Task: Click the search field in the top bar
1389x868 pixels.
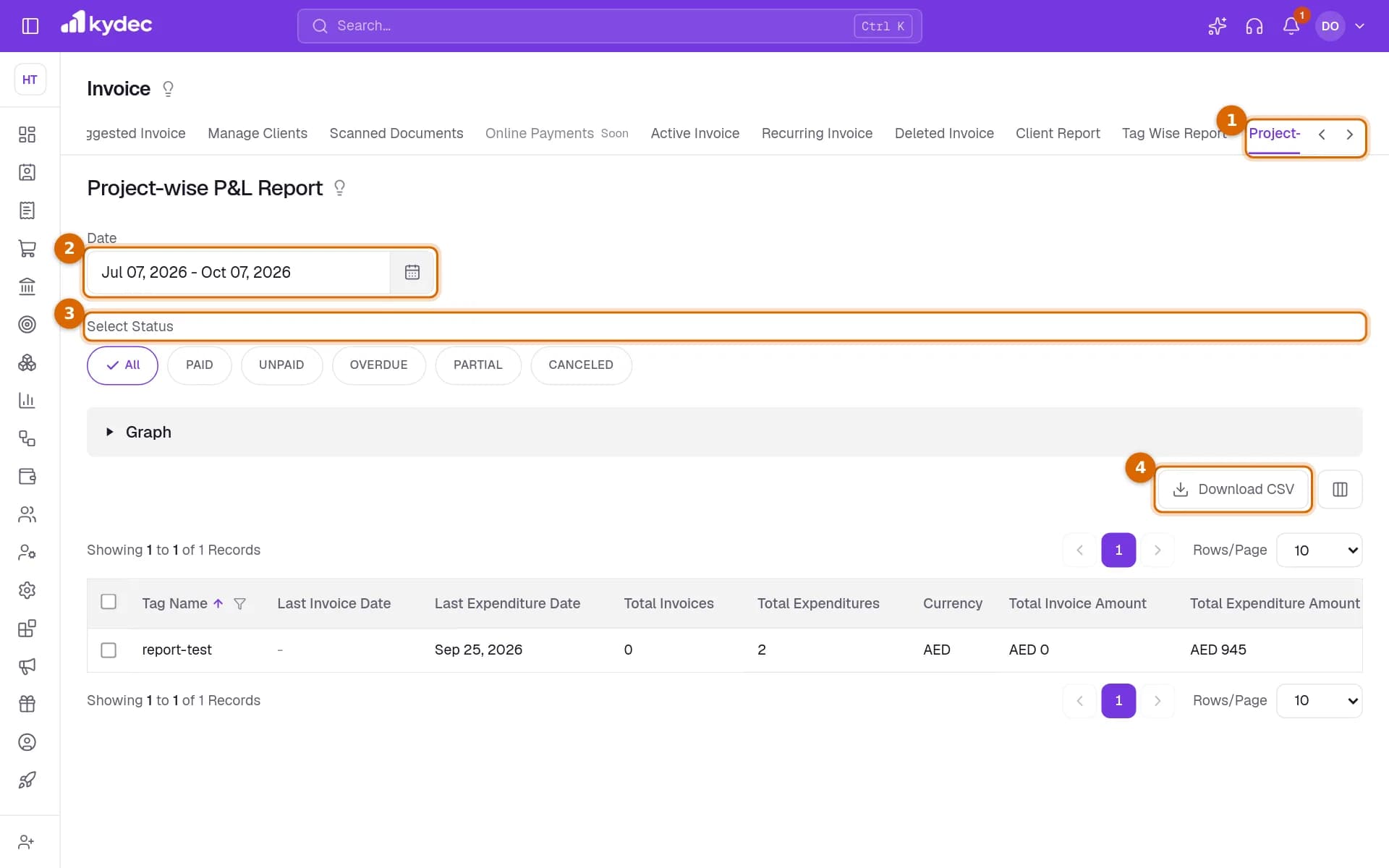Action: tap(609, 26)
